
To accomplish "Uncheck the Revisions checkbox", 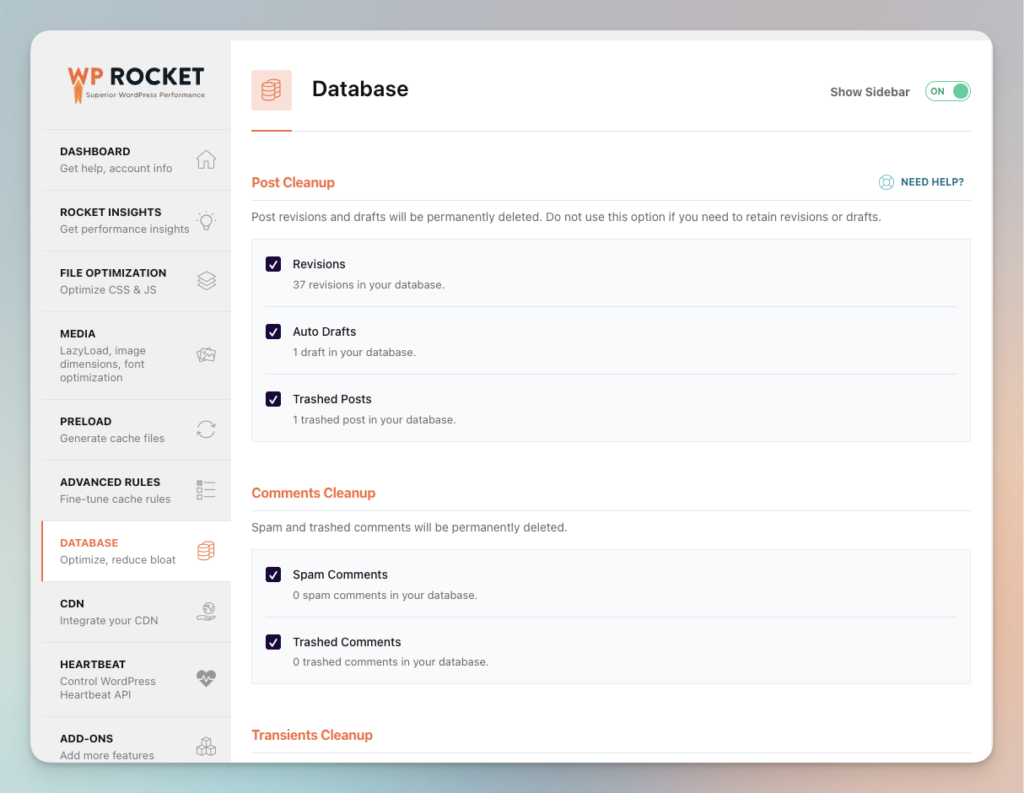I will [273, 264].
